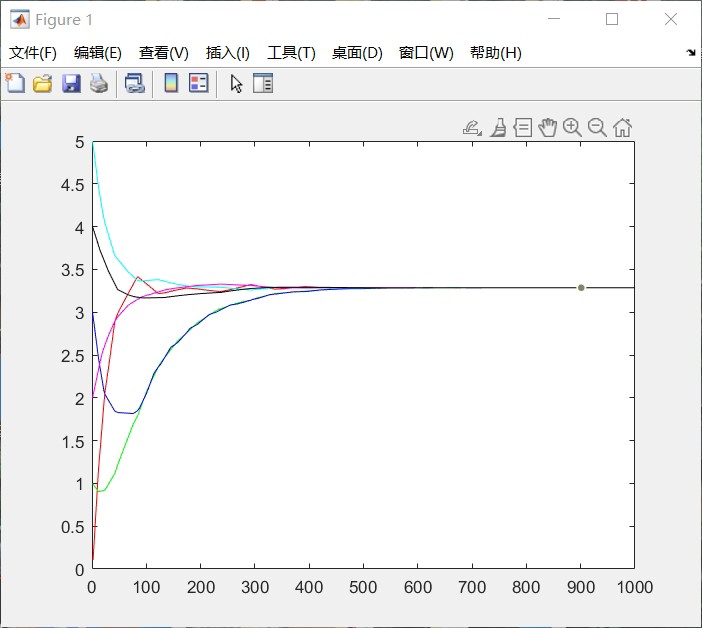Viewport: 702px width, 628px height.
Task: Click the New Figure icon
Action: pos(15,83)
